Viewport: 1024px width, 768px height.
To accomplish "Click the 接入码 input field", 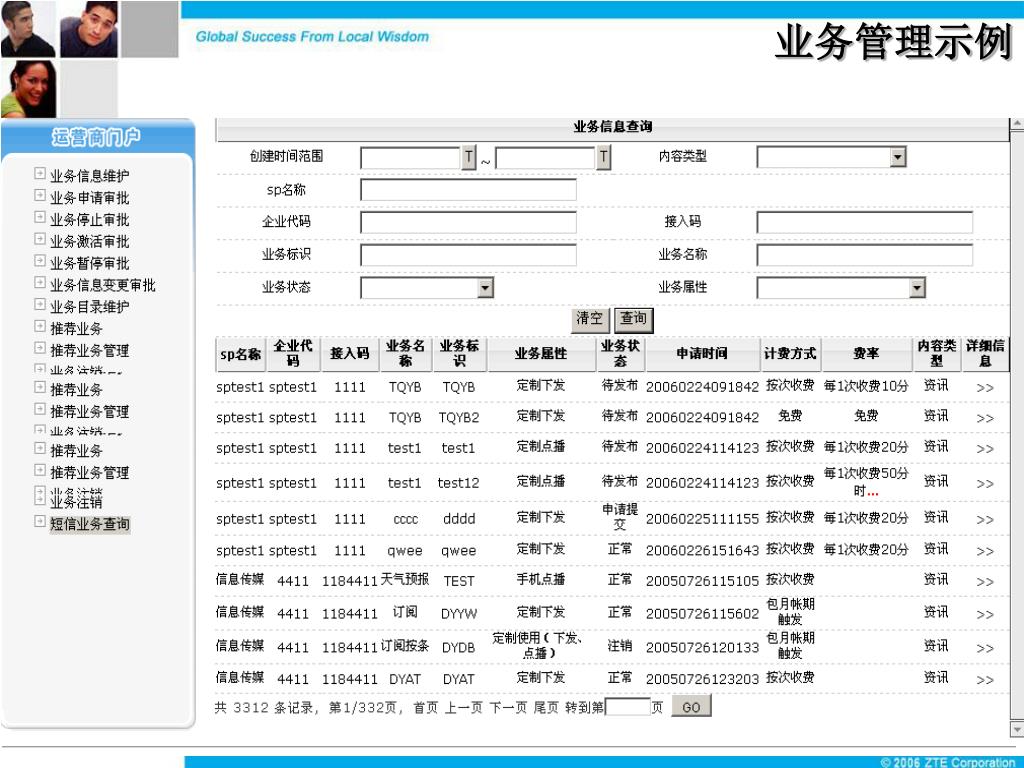I will pos(865,223).
